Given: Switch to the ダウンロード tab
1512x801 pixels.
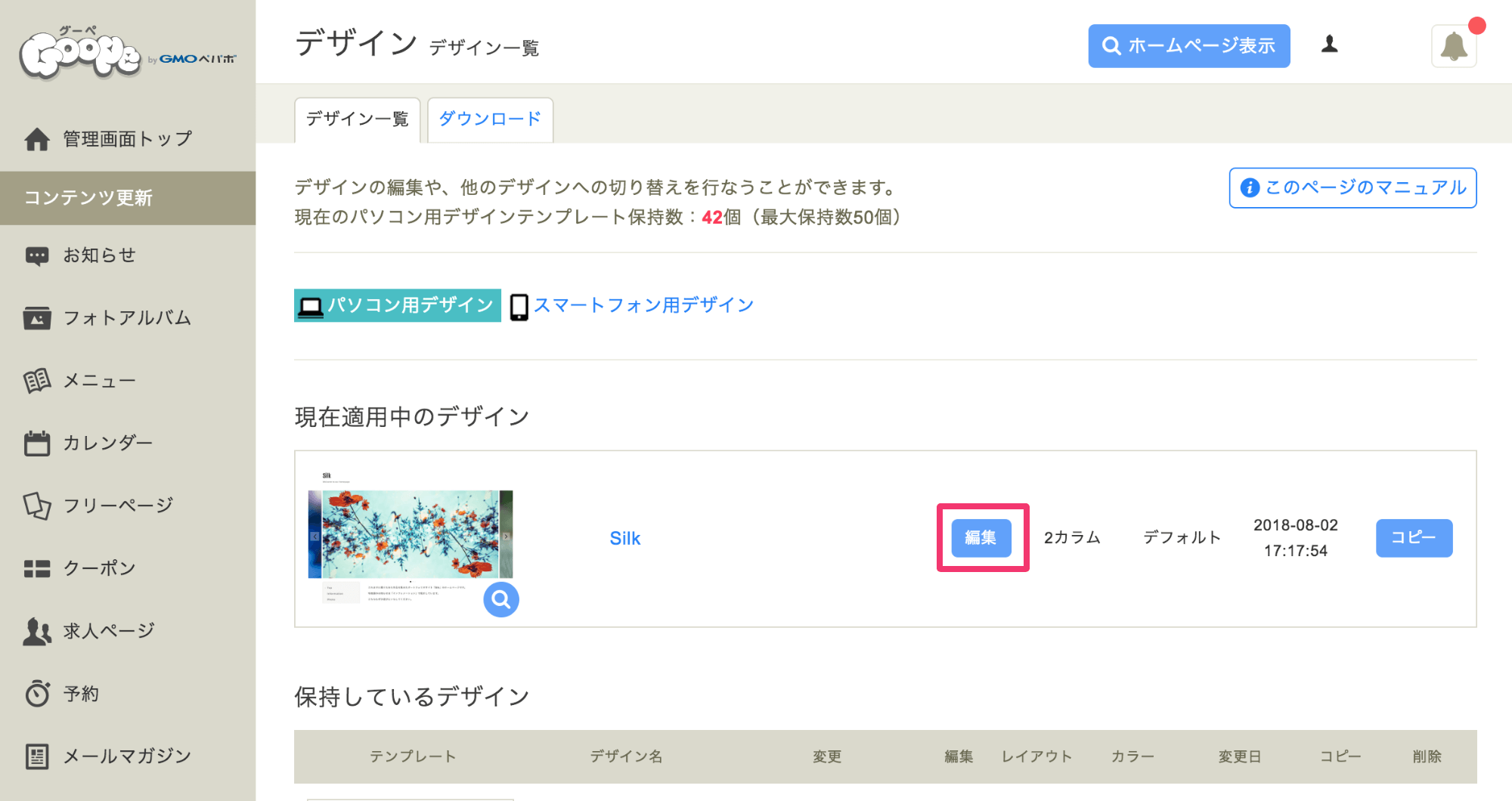Looking at the screenshot, I should pos(490,119).
